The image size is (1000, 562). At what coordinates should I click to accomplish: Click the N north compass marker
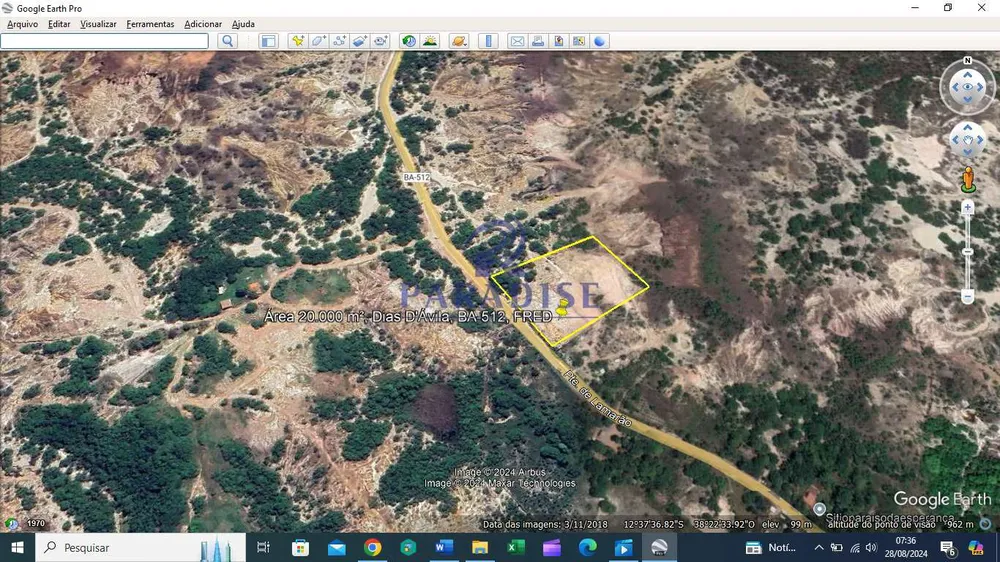pos(967,61)
